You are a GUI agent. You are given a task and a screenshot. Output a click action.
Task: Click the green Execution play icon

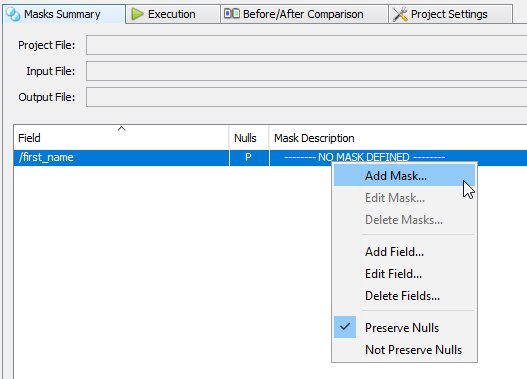tap(137, 14)
